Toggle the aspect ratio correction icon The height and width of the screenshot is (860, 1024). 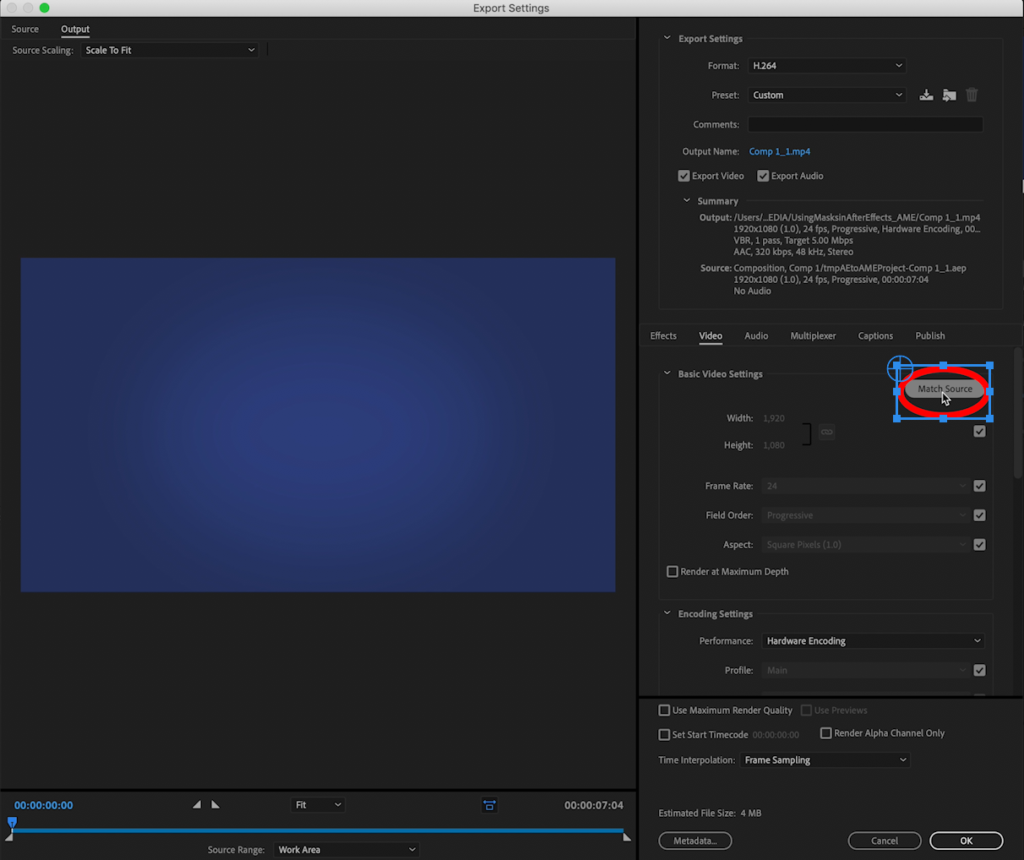[489, 805]
